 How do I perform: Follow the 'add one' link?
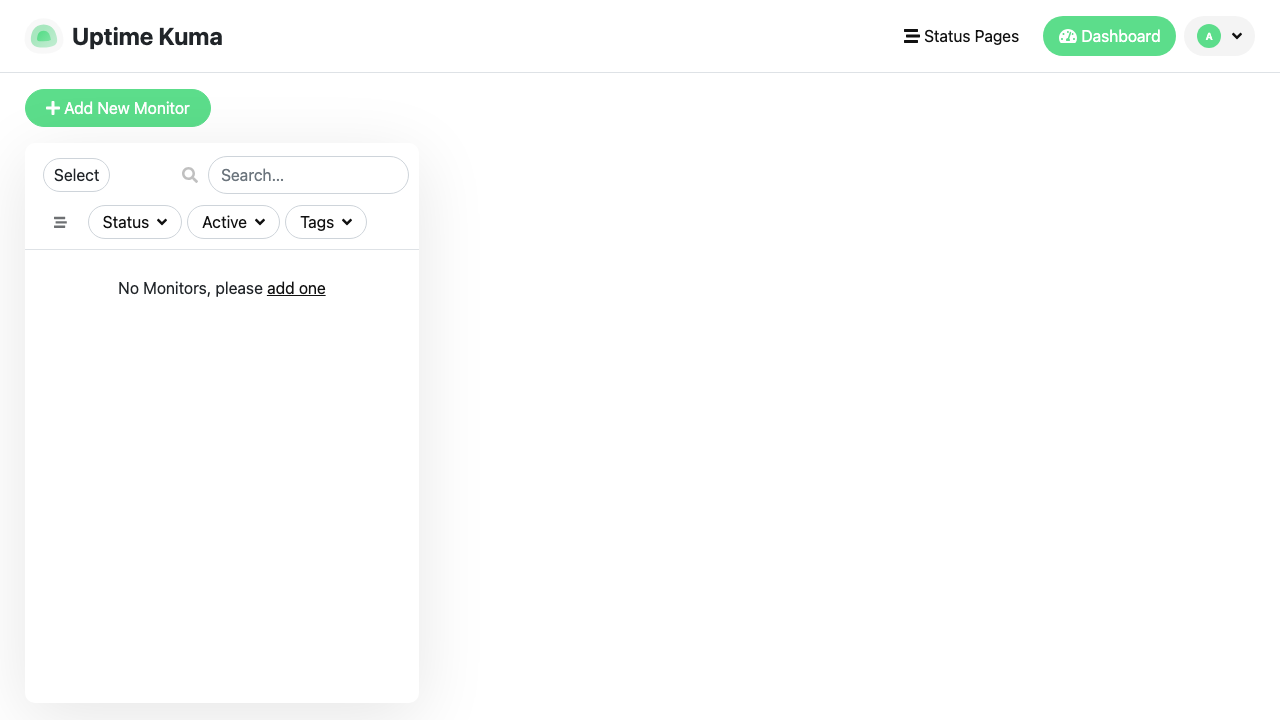coord(296,288)
